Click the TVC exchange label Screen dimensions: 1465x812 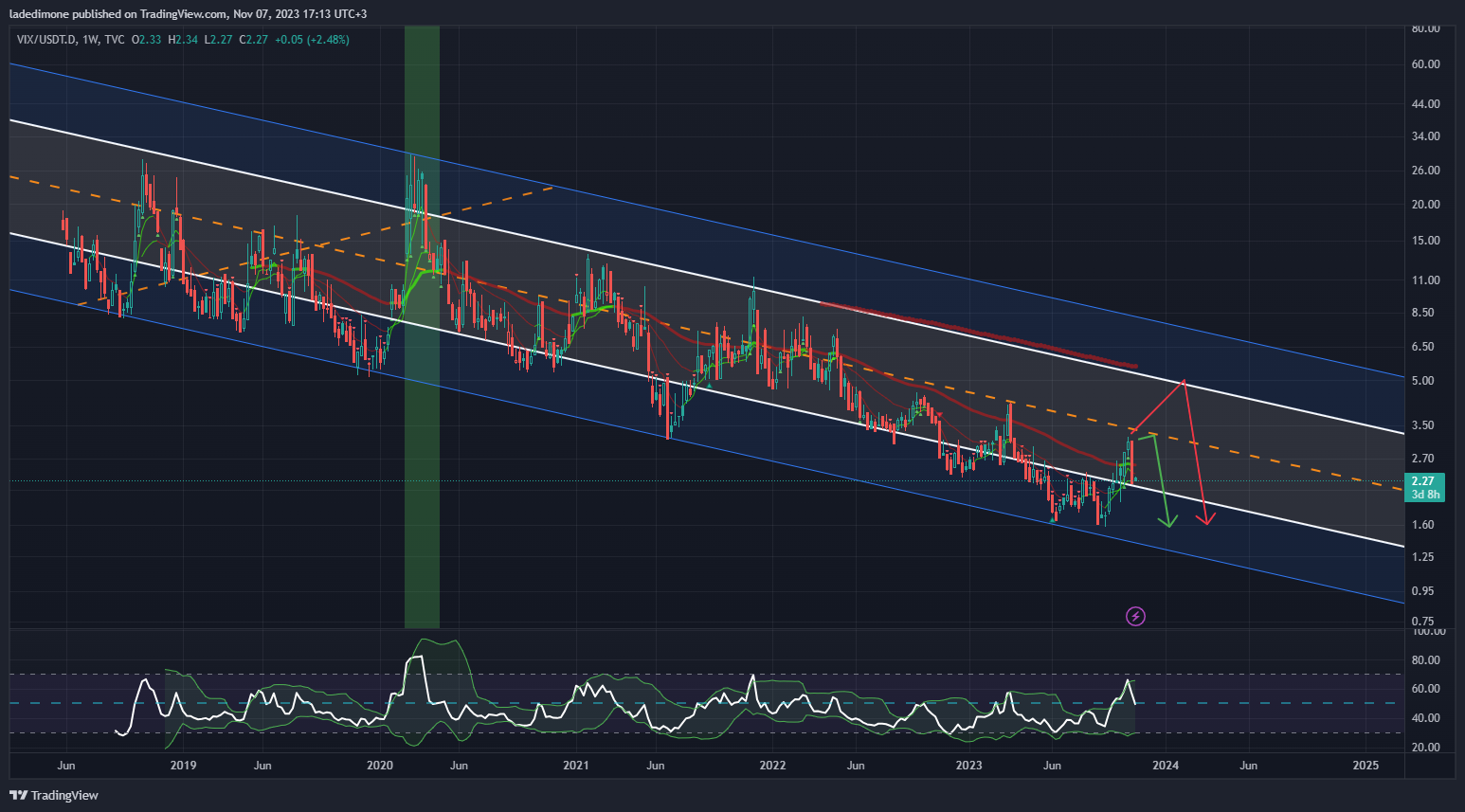click(x=114, y=40)
